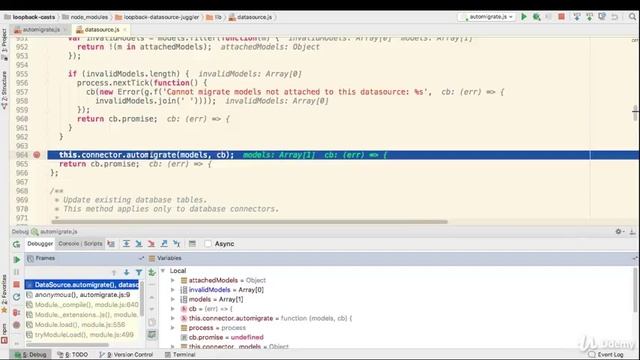Open the Scripts tab in debug panel

(93, 244)
